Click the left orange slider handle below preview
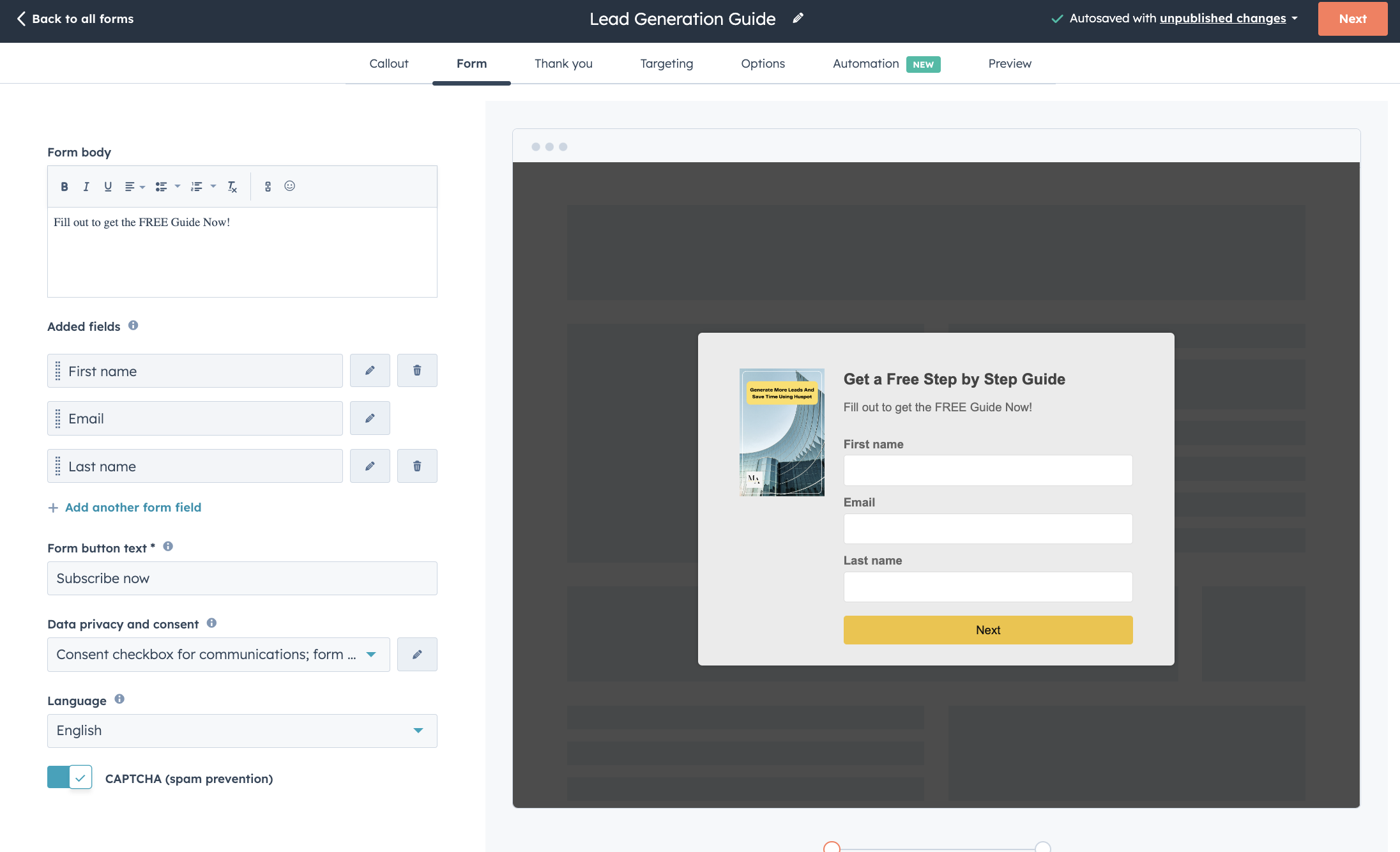This screenshot has width=1400, height=852. (x=832, y=847)
